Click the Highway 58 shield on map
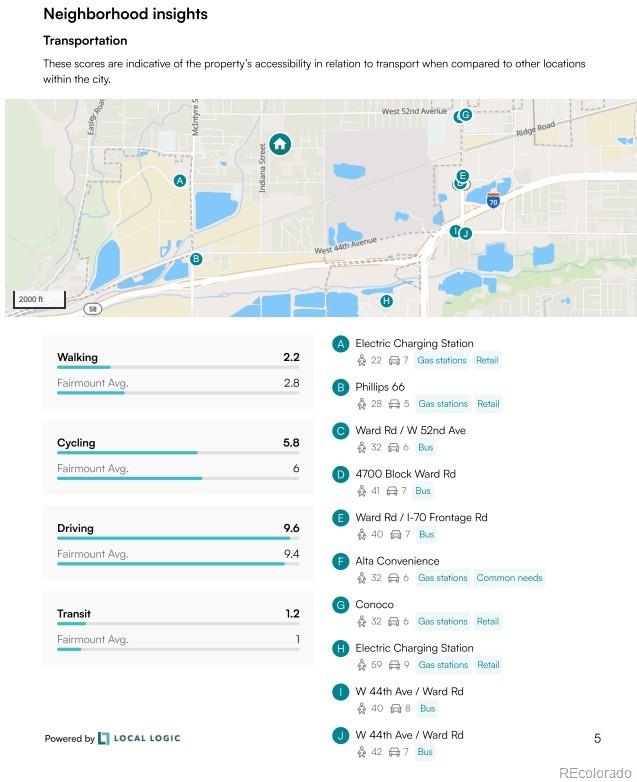The height and width of the screenshot is (782, 637). coord(92,309)
